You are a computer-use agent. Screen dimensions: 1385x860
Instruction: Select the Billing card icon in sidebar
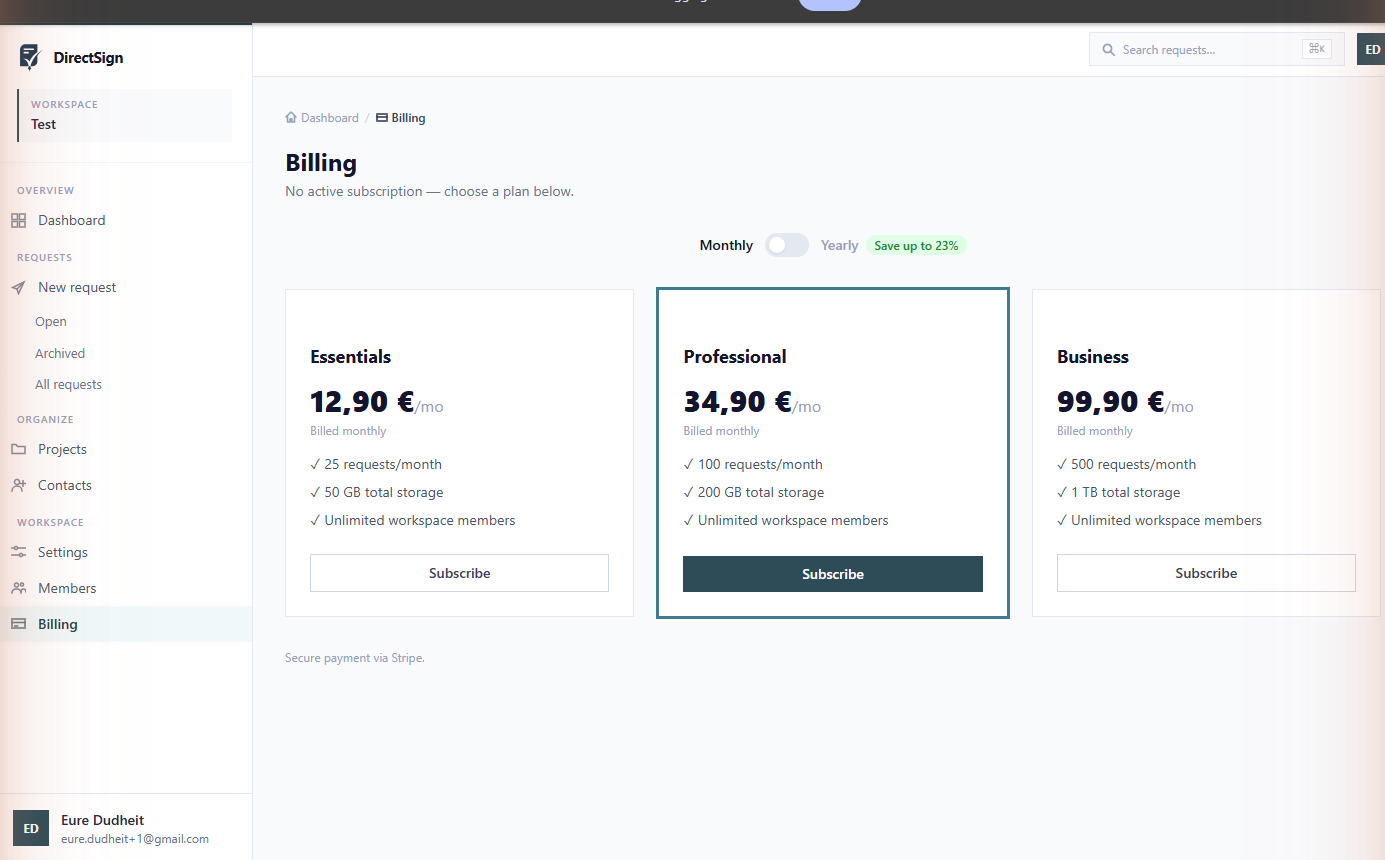18,624
